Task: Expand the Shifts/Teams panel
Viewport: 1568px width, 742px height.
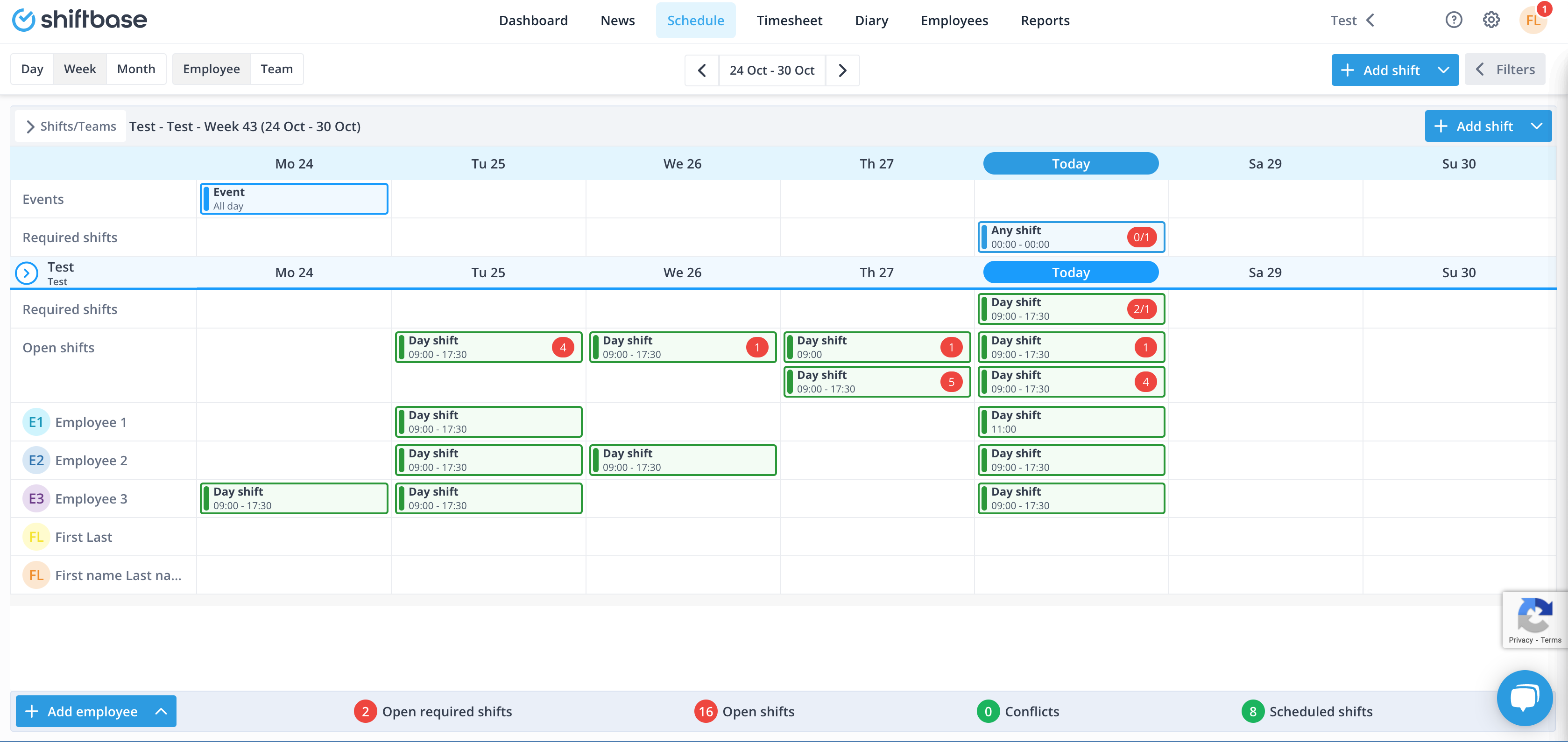Action: pos(70,126)
